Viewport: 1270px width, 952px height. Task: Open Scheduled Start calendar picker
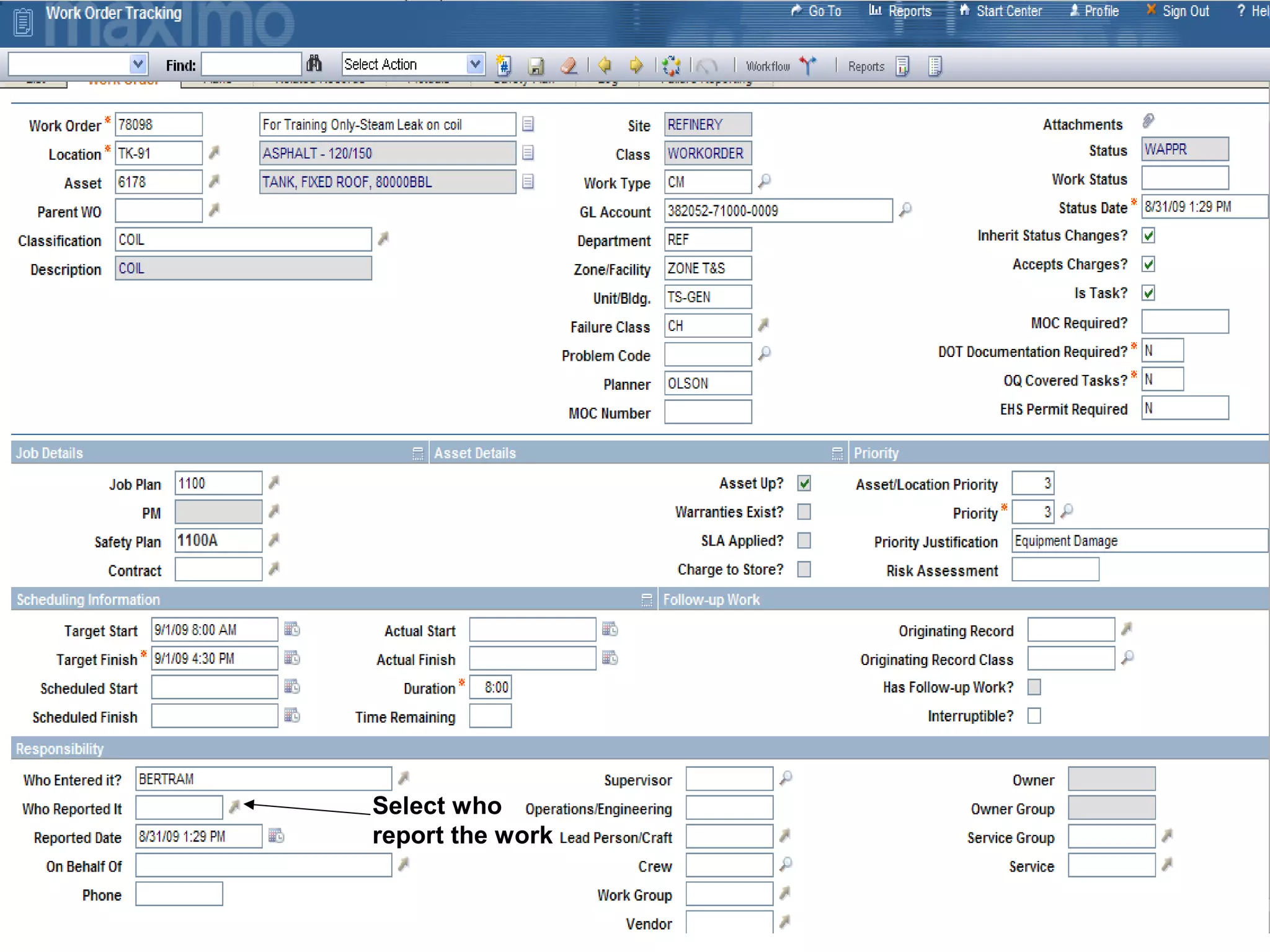(292, 687)
